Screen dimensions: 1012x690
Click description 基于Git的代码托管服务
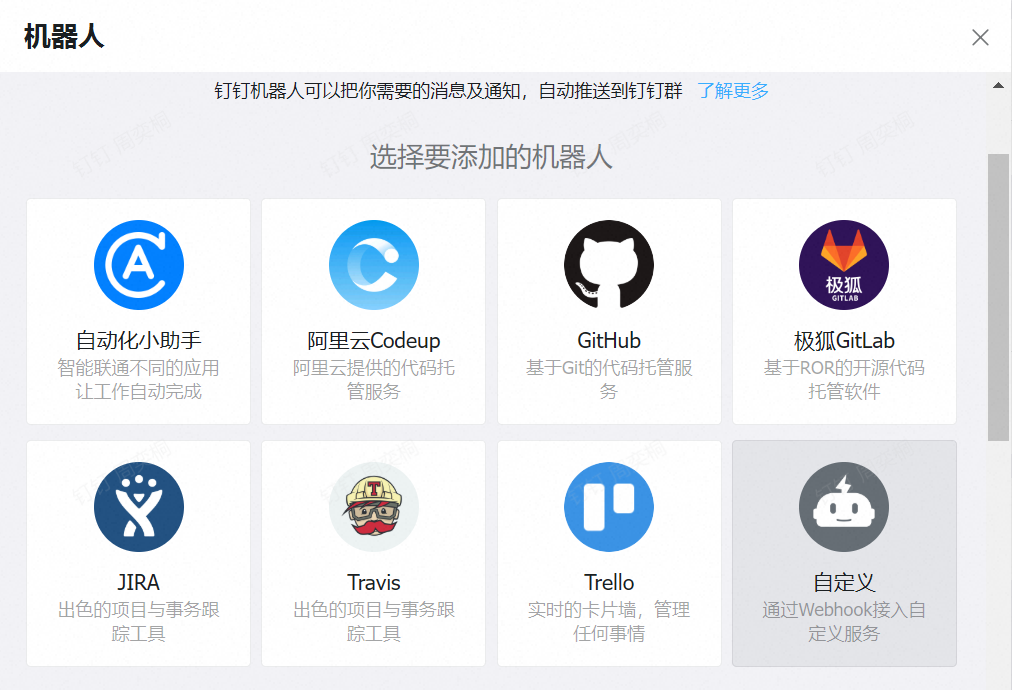pyautogui.click(x=609, y=380)
